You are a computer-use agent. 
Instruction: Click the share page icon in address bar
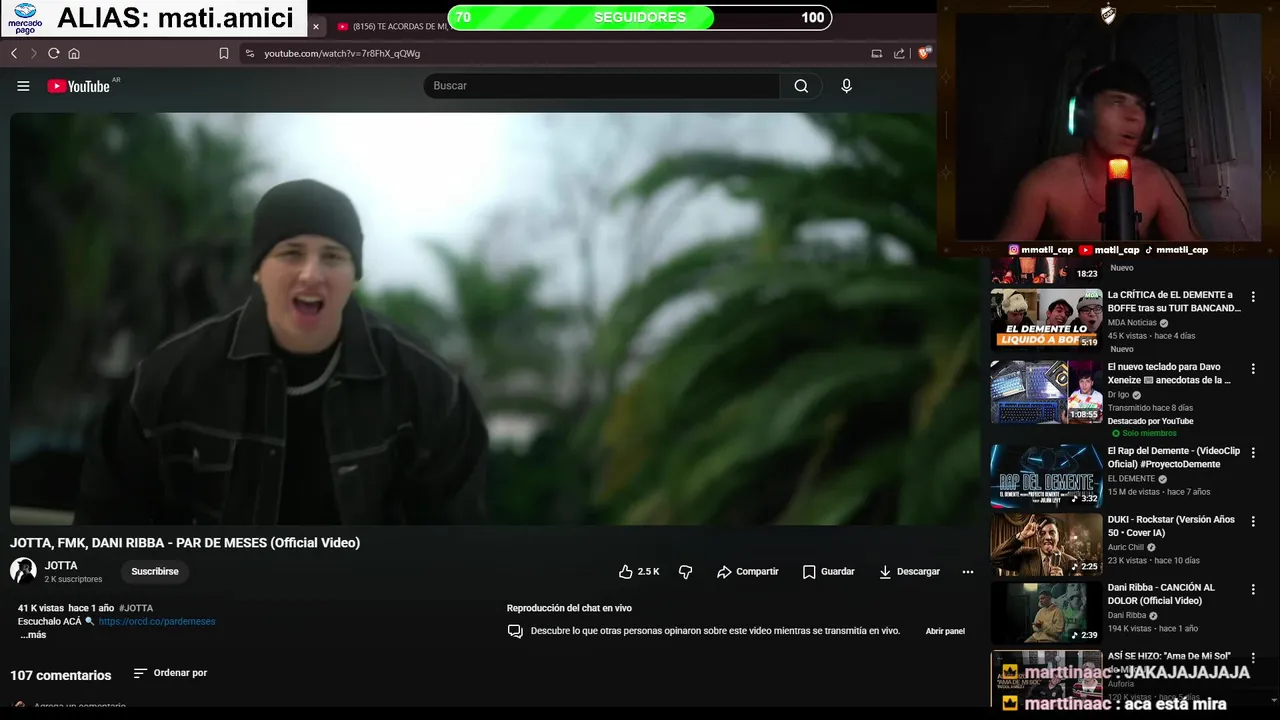click(899, 53)
